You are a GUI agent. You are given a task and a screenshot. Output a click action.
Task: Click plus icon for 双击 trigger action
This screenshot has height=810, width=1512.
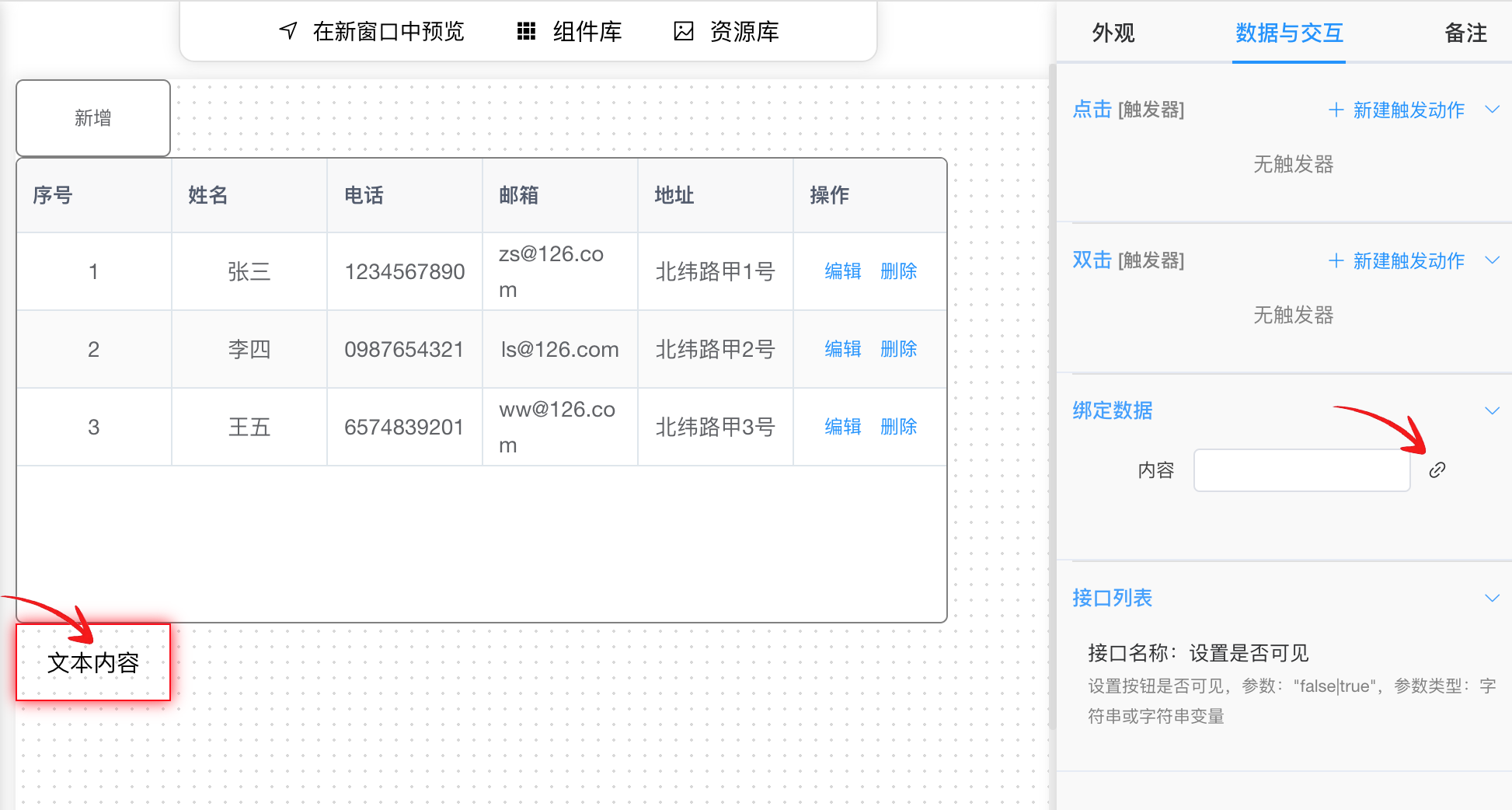coord(1336,260)
